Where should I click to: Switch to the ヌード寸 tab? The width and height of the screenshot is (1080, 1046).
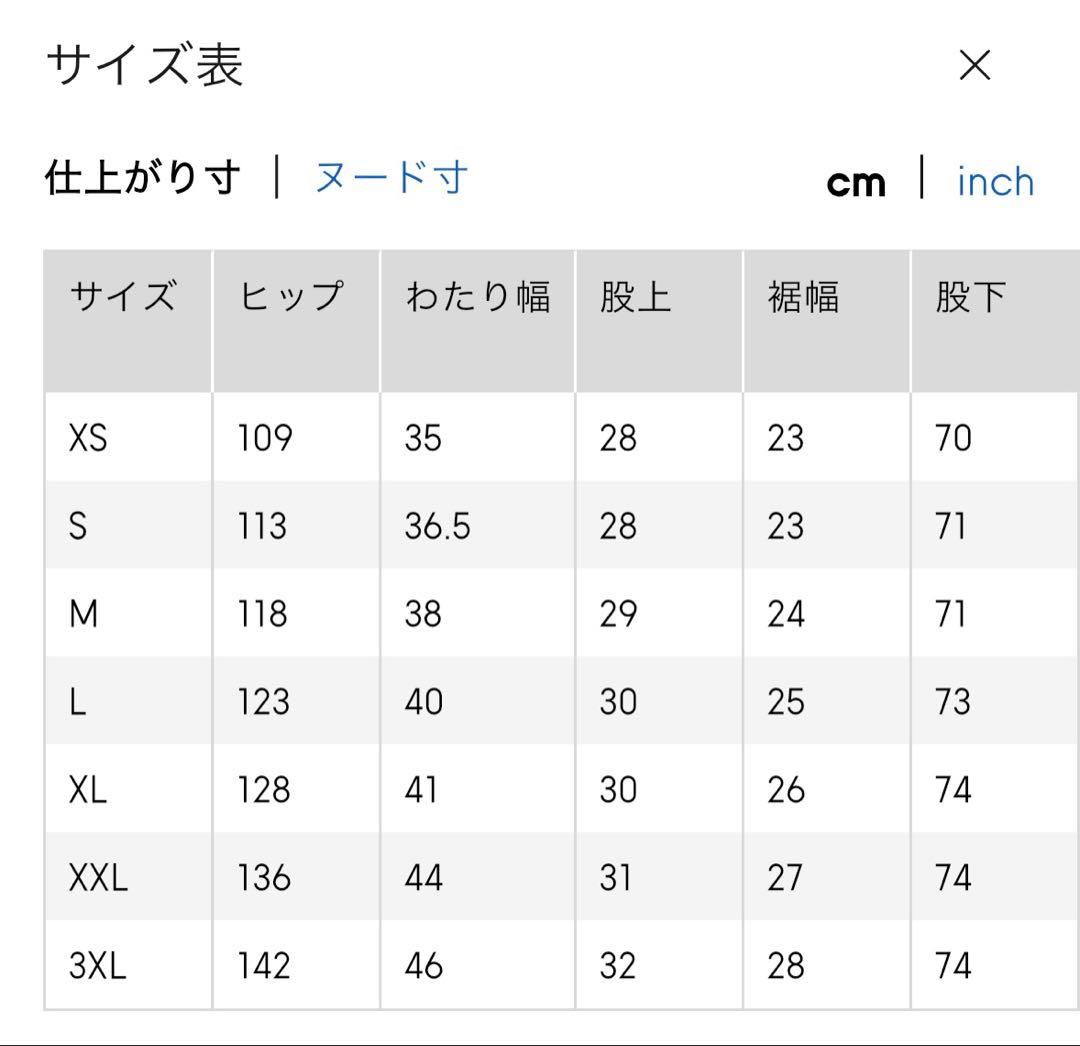(x=391, y=178)
